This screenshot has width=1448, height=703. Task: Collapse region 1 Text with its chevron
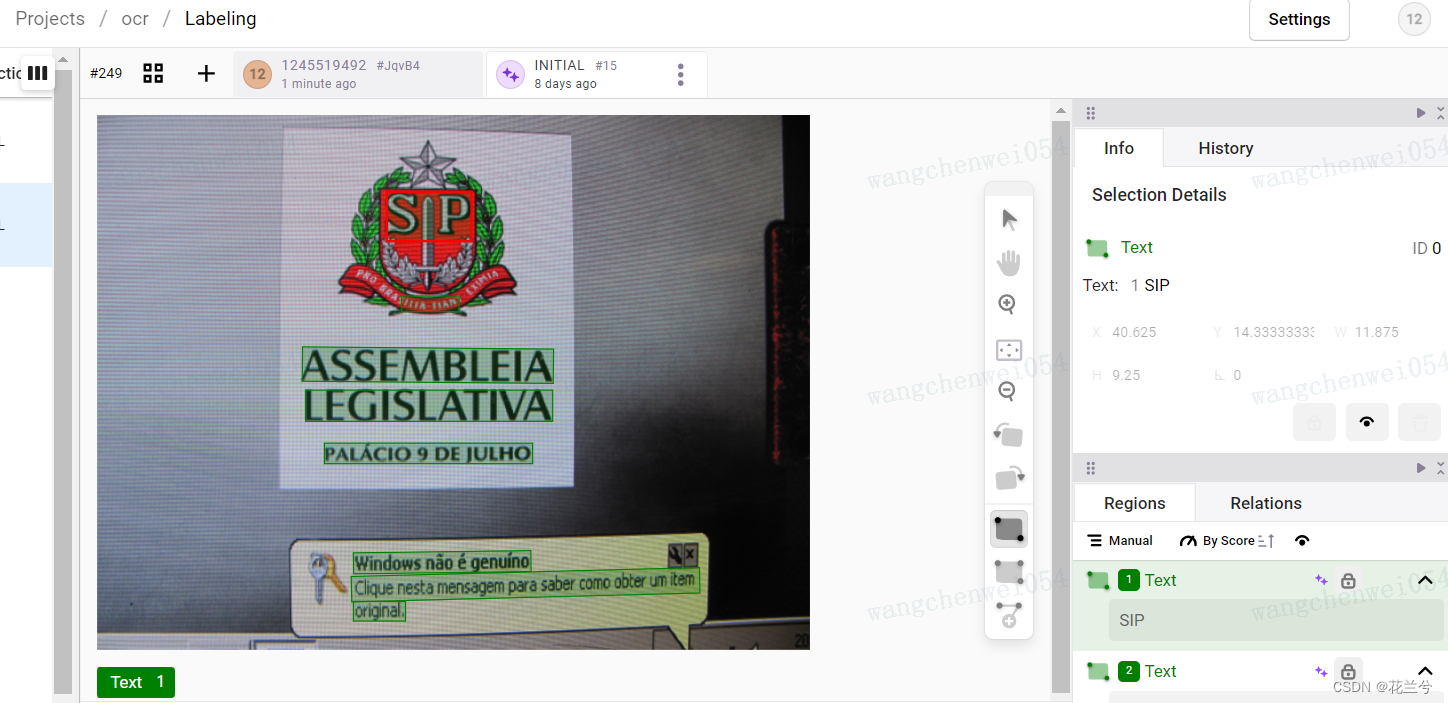[x=1426, y=580]
